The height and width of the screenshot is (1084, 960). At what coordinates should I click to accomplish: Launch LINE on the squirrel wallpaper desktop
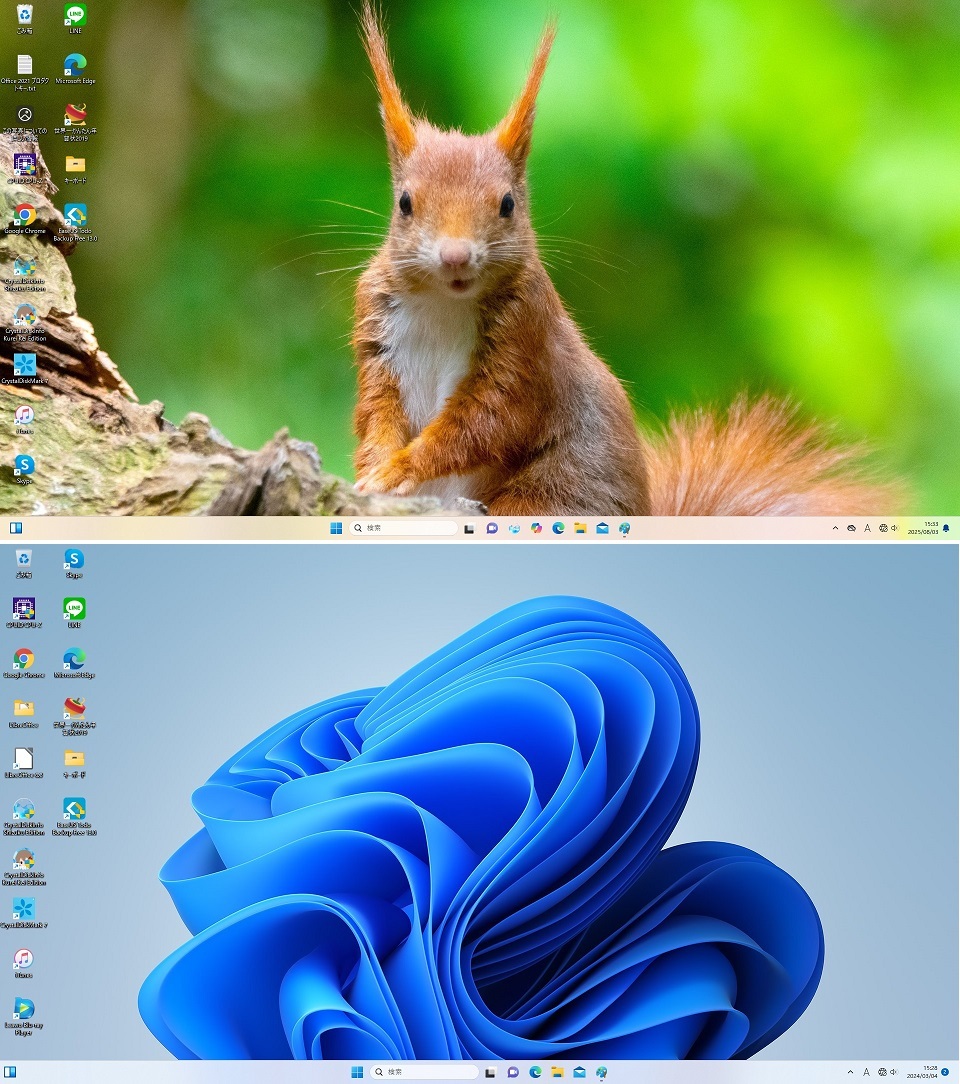[75, 19]
